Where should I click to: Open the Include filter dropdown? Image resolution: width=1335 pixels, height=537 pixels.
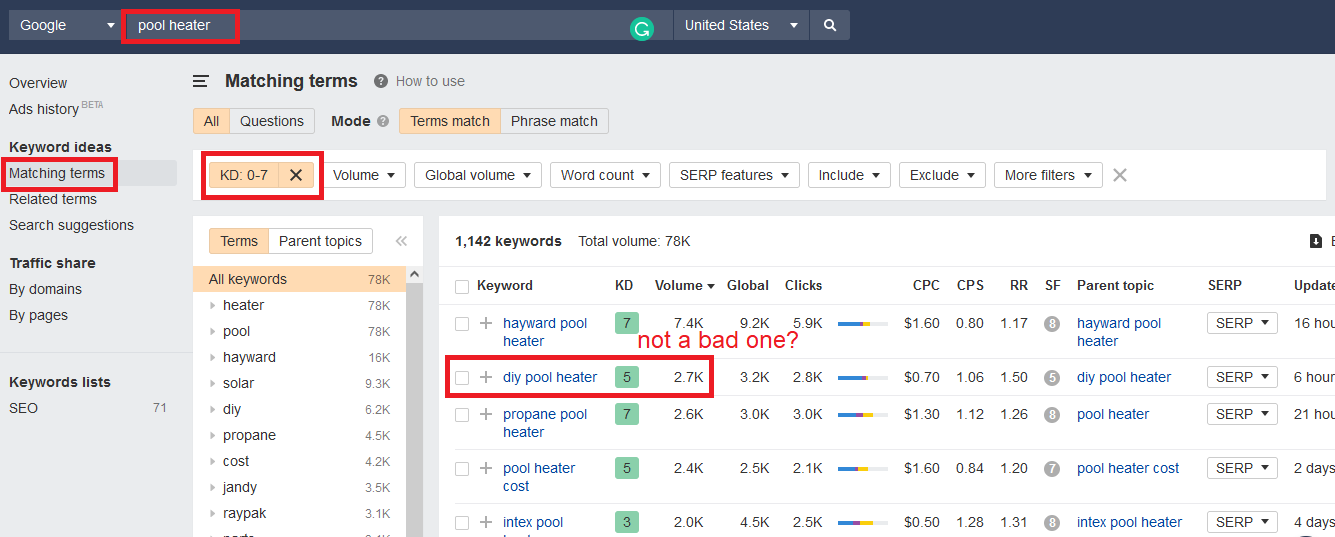[x=849, y=175]
